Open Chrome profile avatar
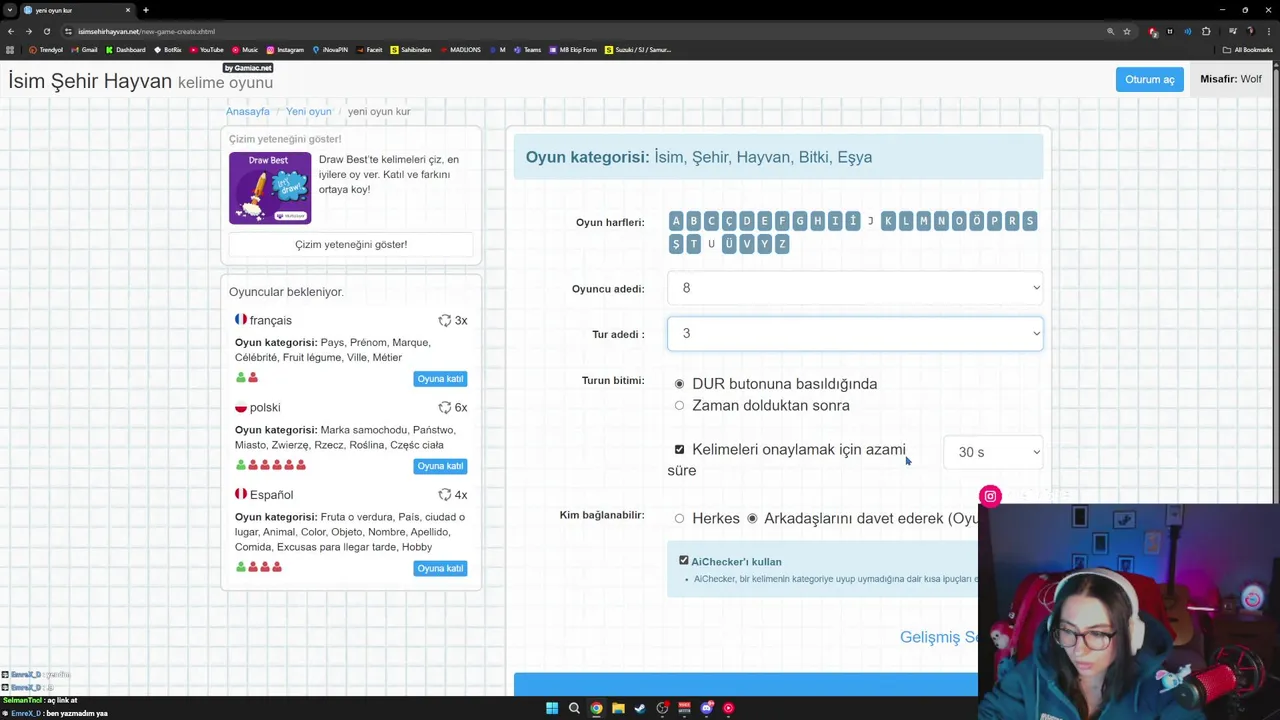The height and width of the screenshot is (720, 1280). [x=1250, y=31]
